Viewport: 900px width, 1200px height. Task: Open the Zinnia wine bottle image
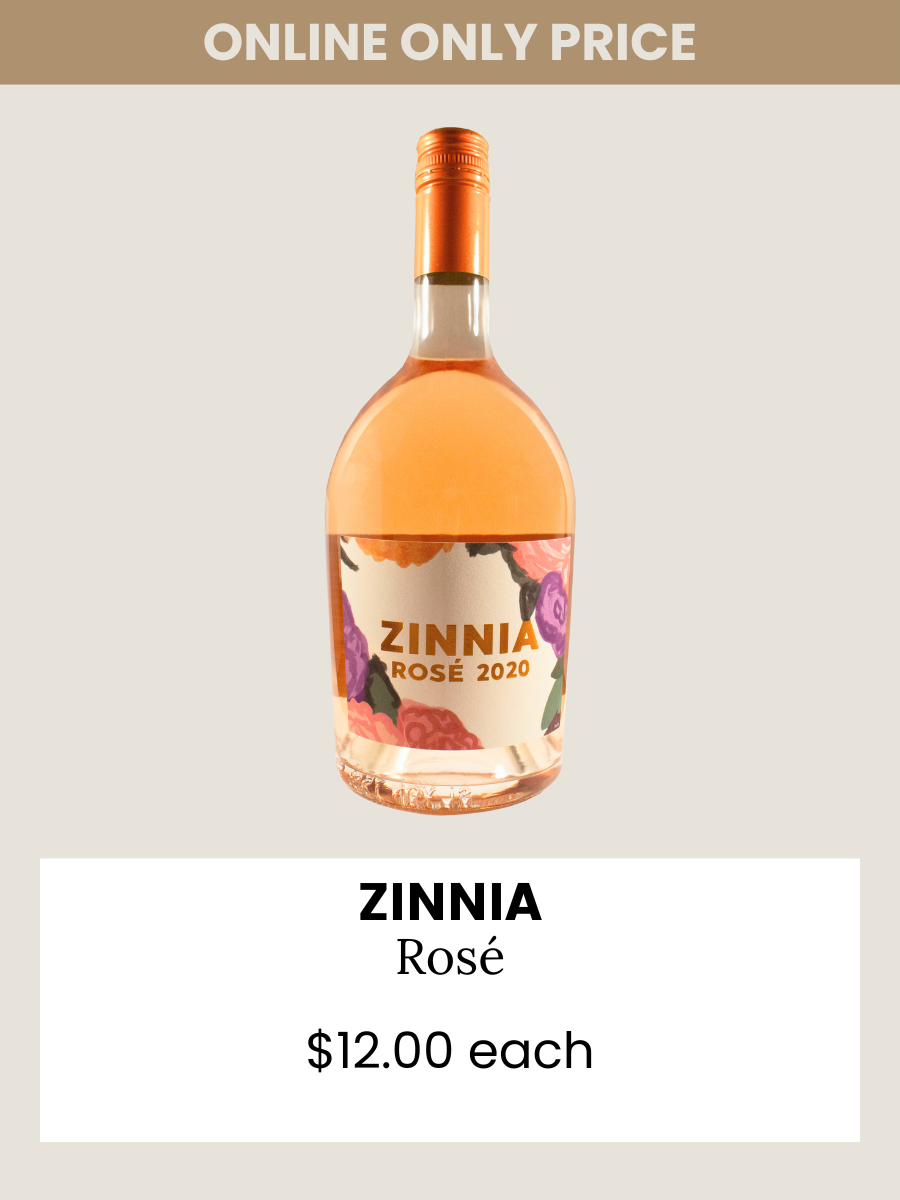(450, 470)
